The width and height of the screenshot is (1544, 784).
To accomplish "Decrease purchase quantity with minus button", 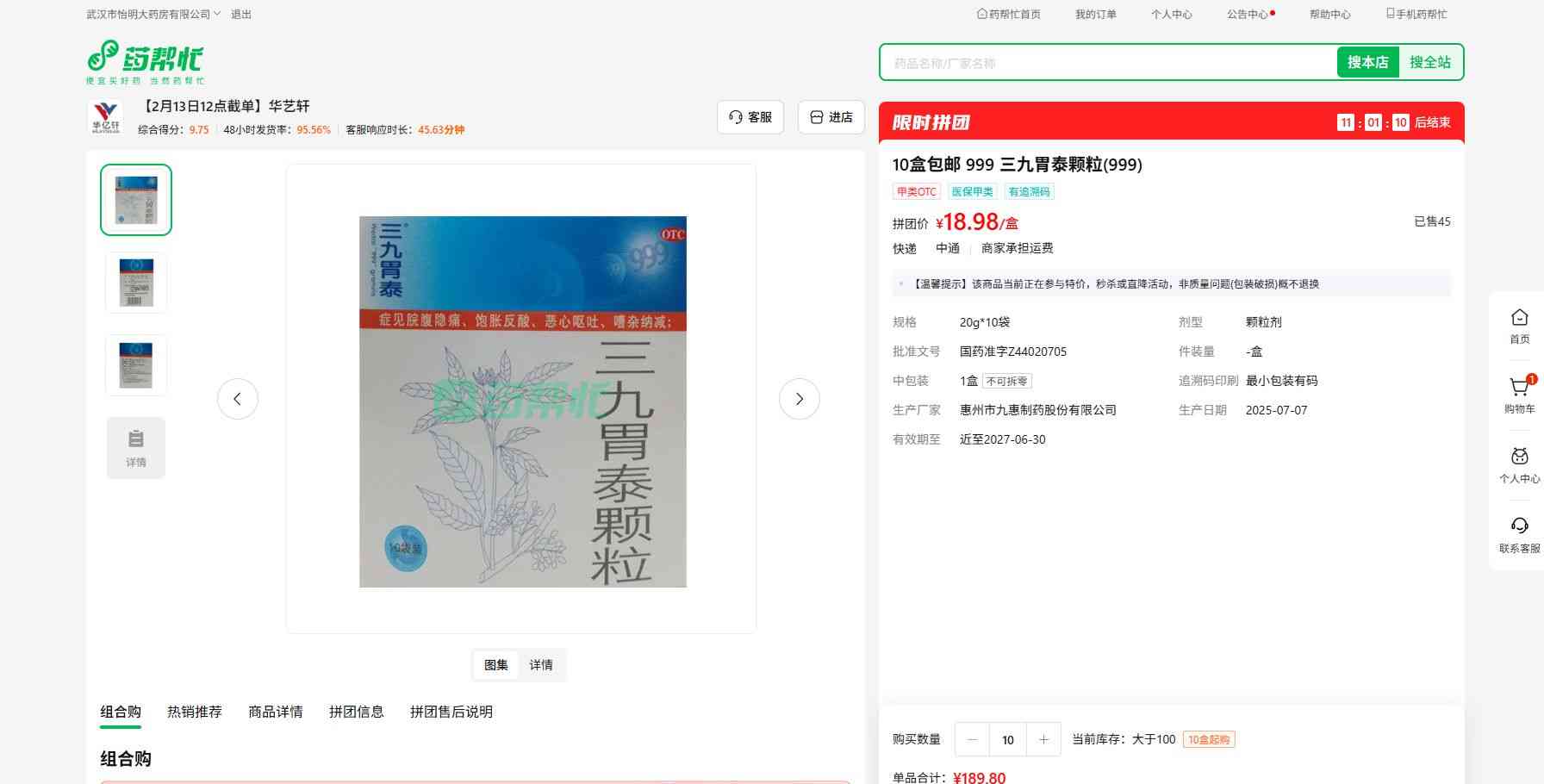I will 973,739.
